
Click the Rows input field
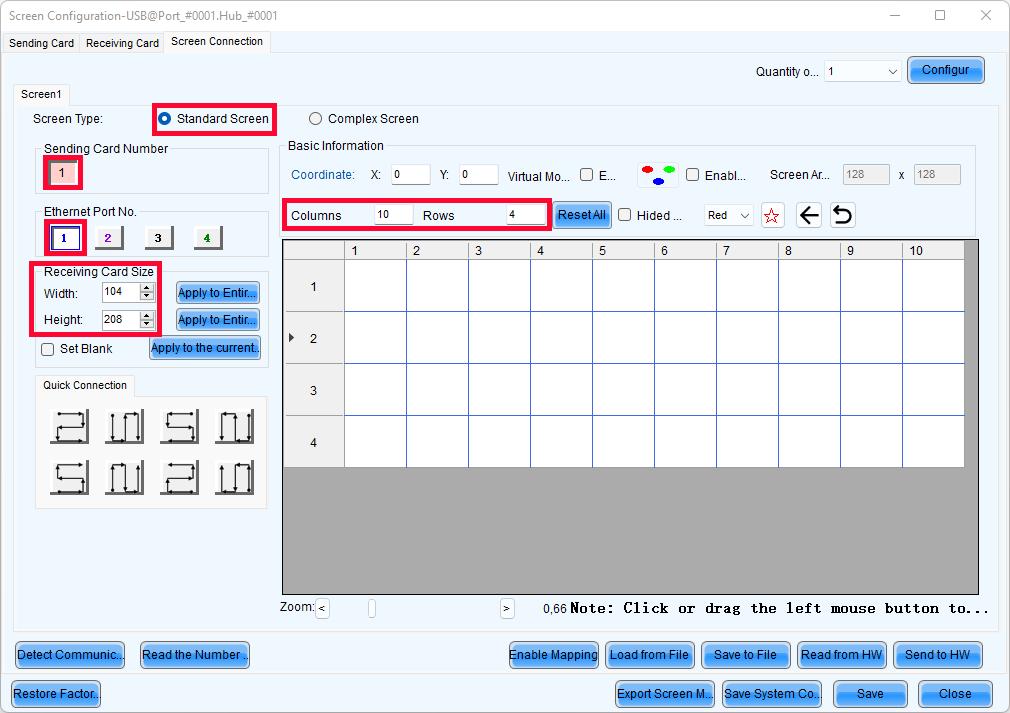click(x=526, y=214)
